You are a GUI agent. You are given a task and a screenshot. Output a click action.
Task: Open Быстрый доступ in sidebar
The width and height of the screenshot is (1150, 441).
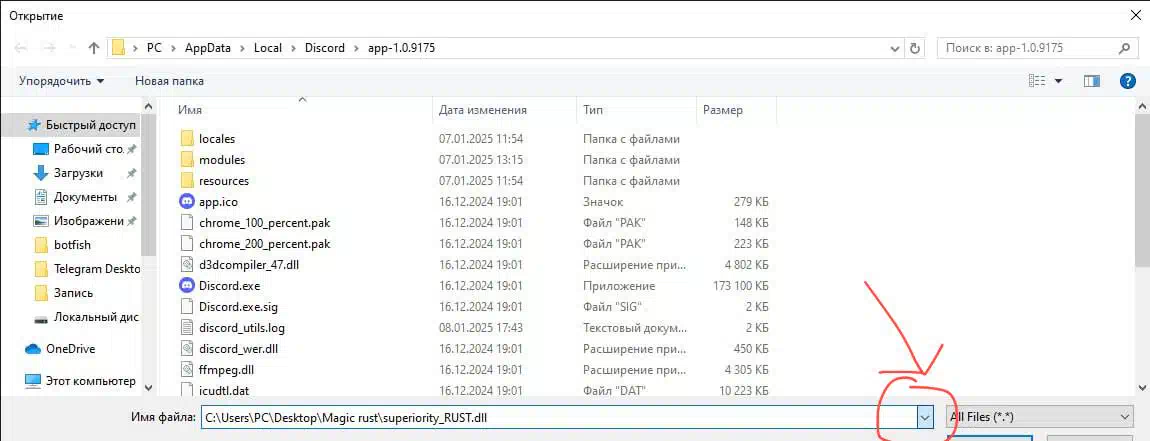tap(81, 125)
